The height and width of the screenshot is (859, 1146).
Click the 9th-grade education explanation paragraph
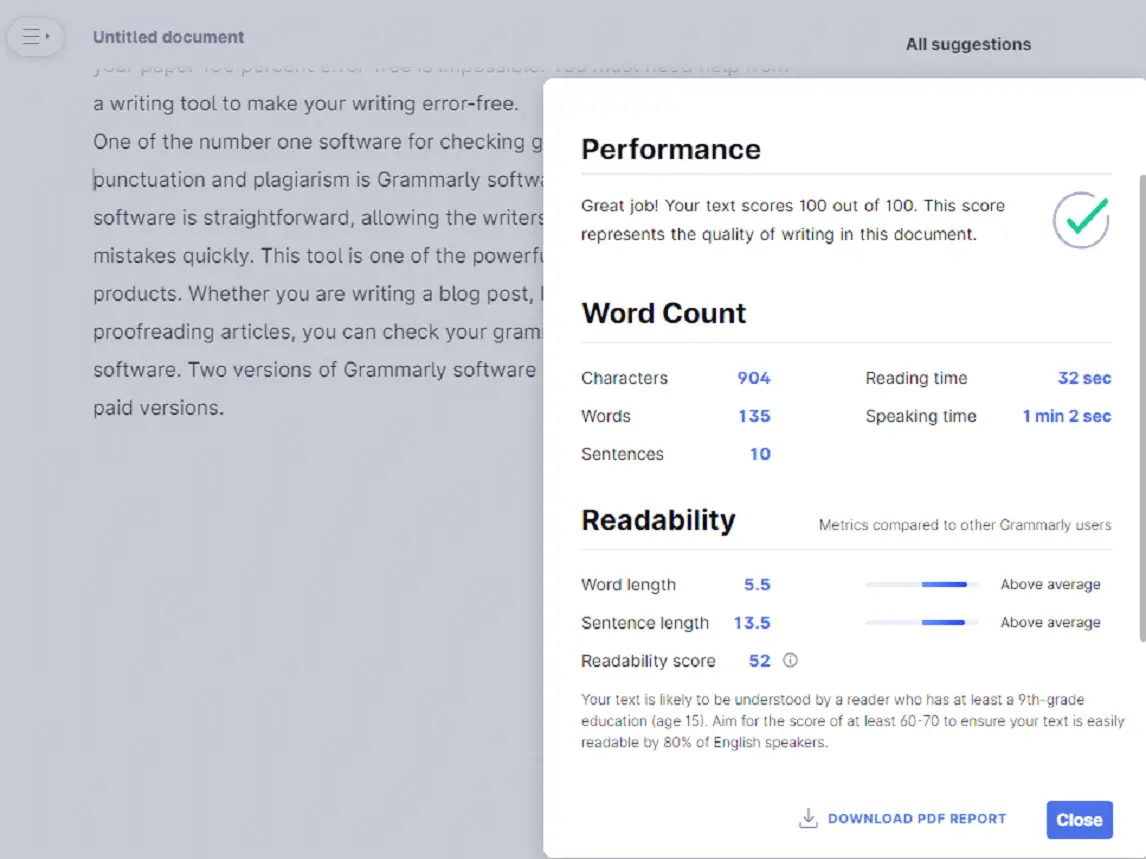point(852,721)
